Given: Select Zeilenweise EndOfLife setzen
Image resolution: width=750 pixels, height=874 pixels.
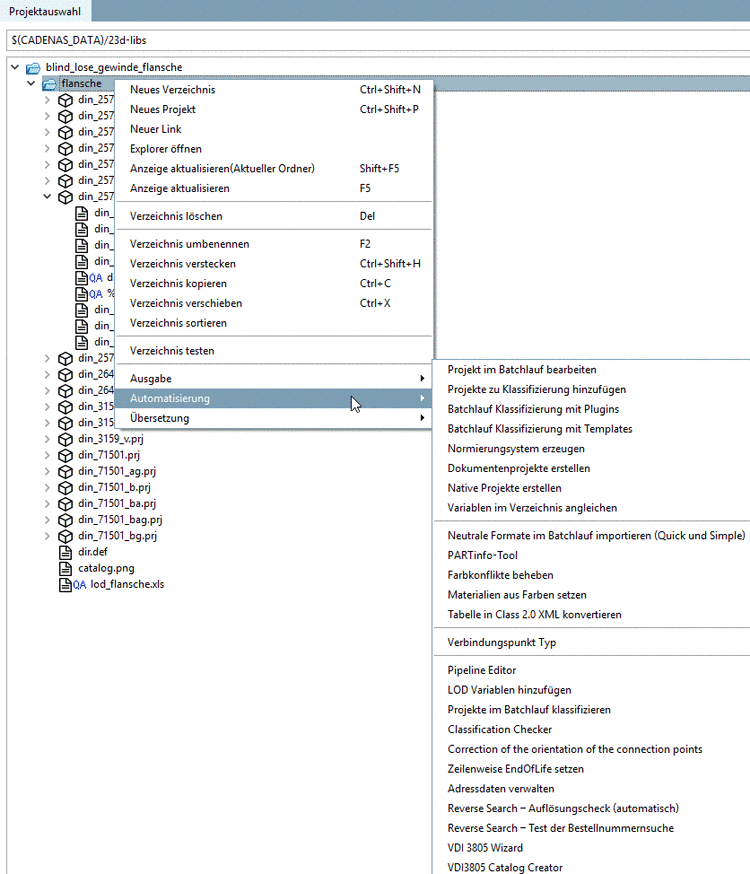Looking at the screenshot, I should pos(592,769).
